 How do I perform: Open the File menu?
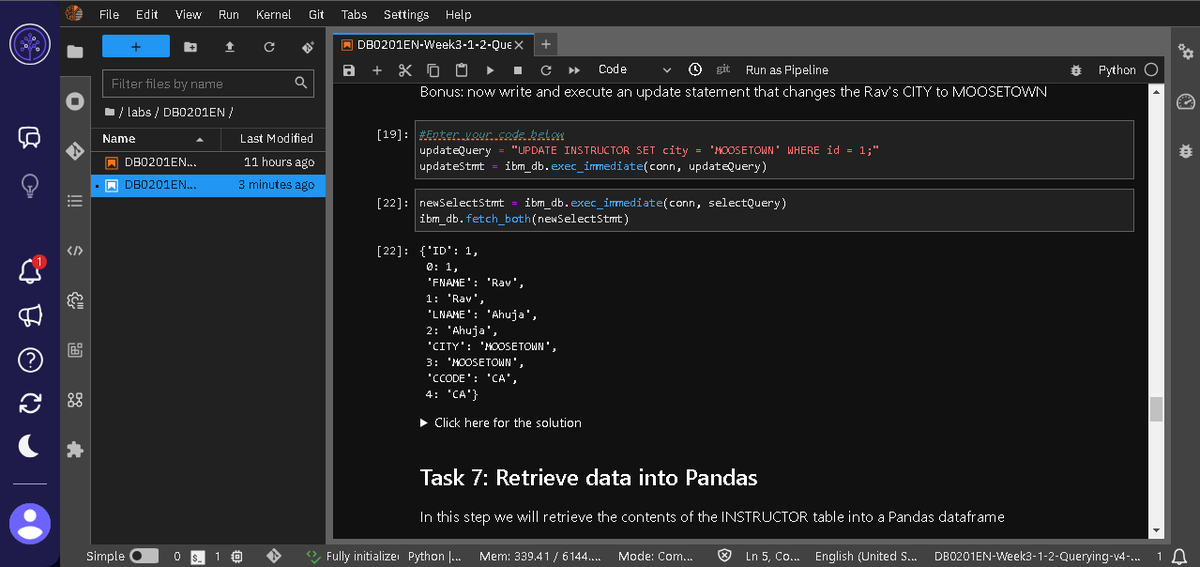pyautogui.click(x=109, y=15)
